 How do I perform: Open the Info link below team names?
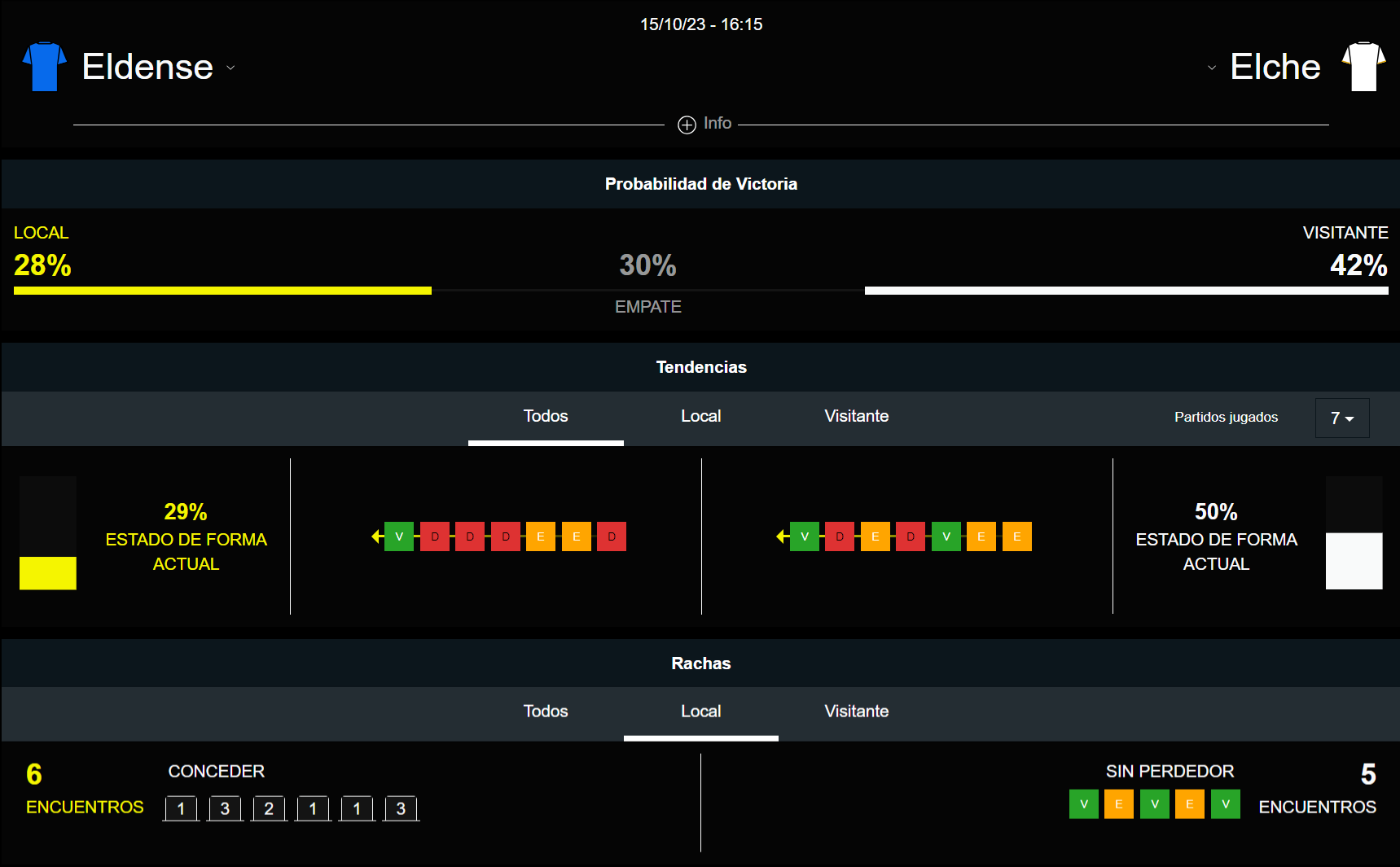point(718,123)
